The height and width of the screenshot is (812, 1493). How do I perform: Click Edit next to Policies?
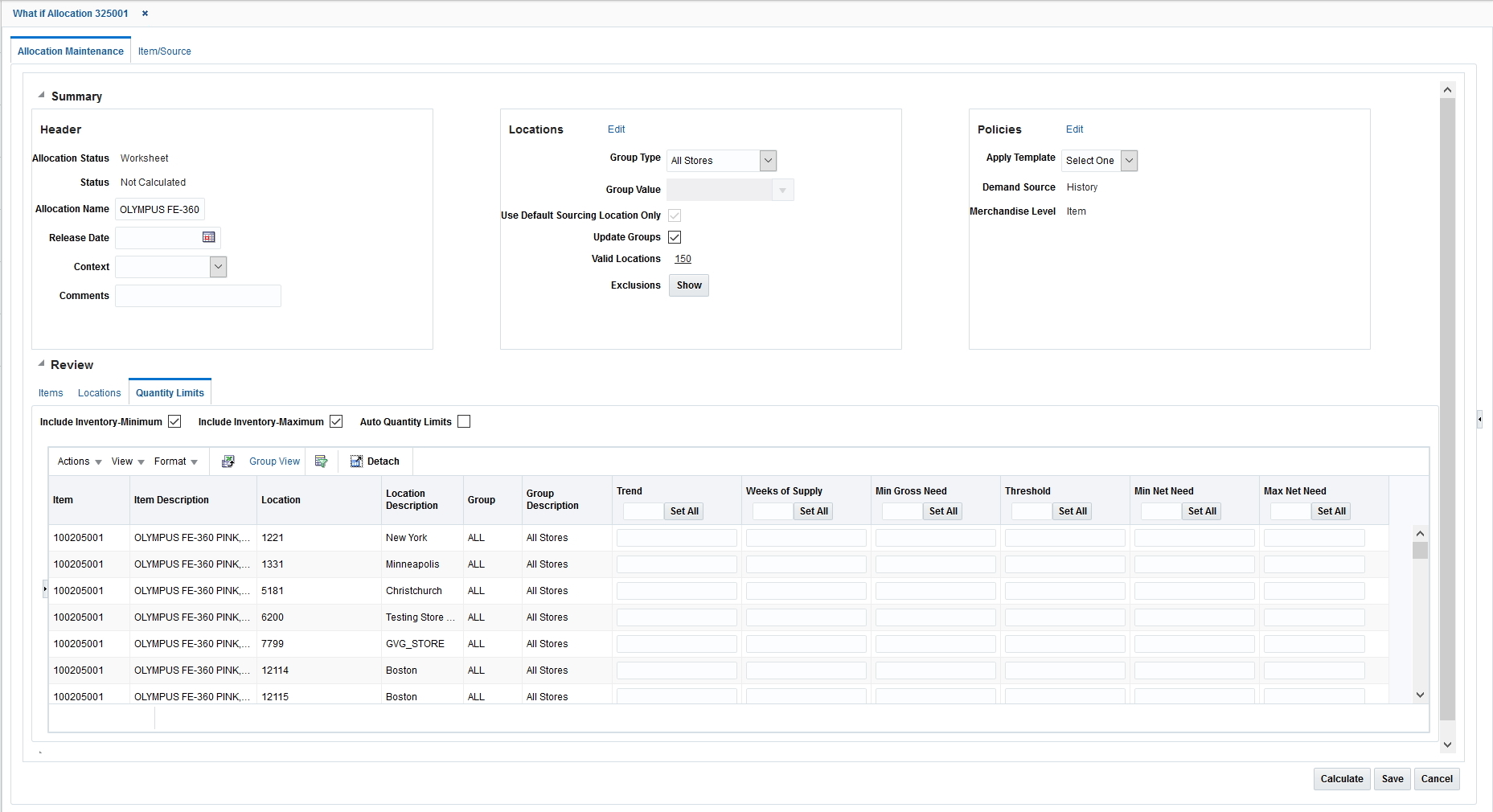[x=1074, y=129]
